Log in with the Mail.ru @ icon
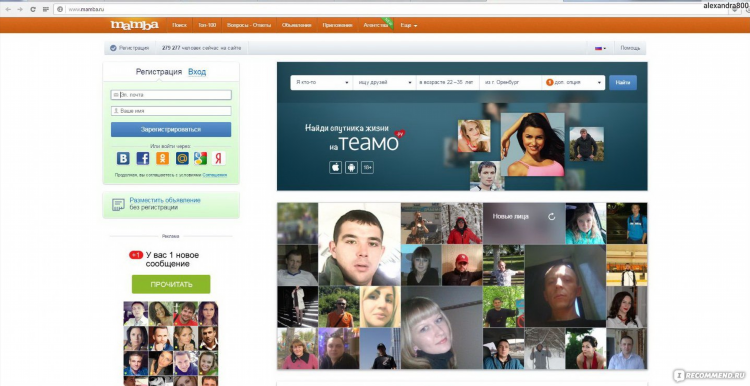 click(x=182, y=158)
